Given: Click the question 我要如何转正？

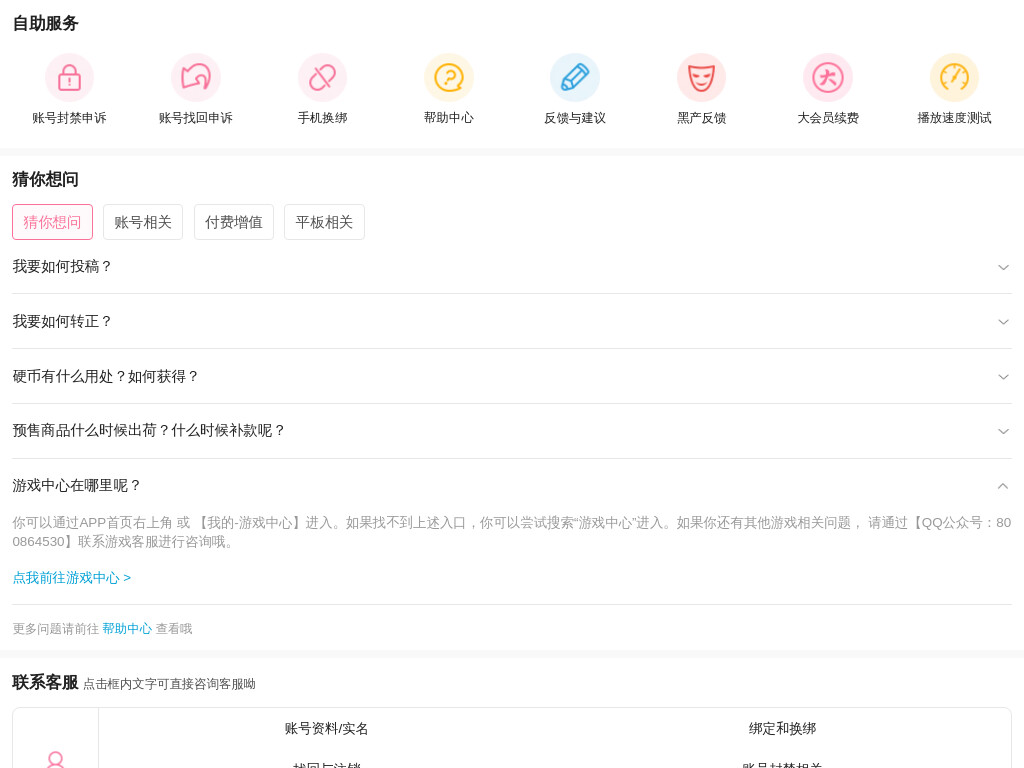Looking at the screenshot, I should pyautogui.click(x=62, y=321).
